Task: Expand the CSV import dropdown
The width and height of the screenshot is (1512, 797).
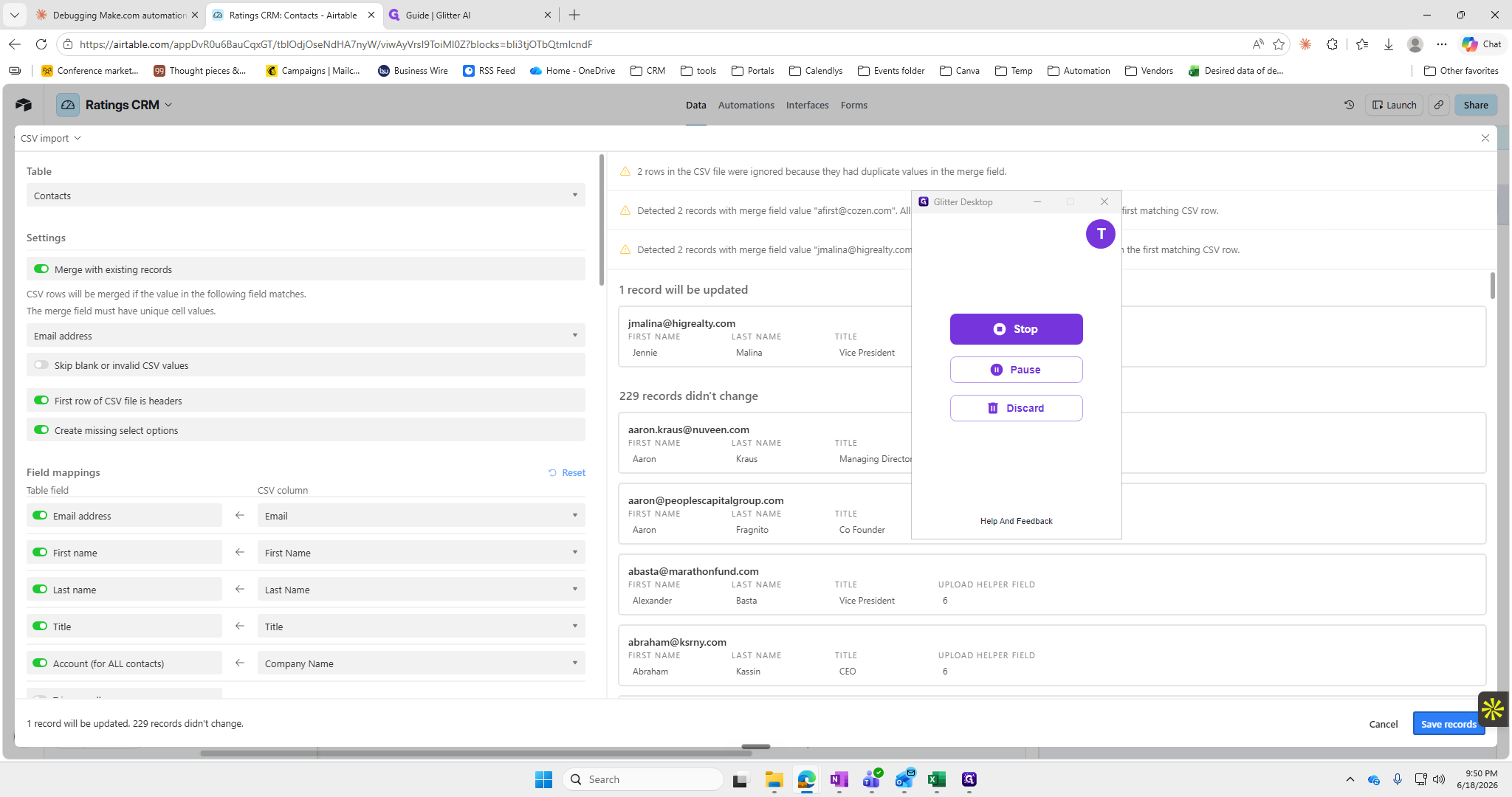Action: point(50,138)
